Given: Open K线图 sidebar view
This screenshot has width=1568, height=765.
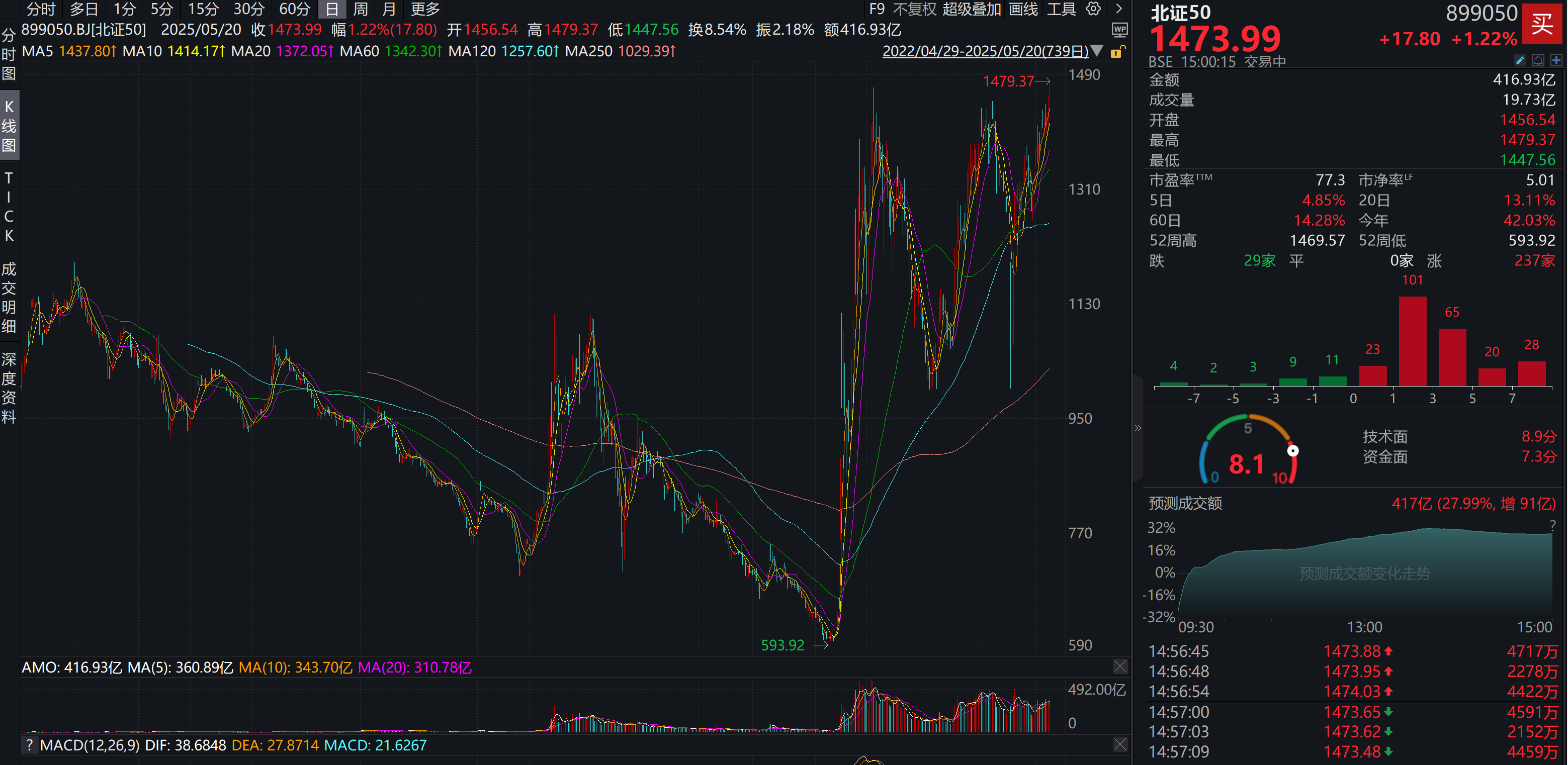Looking at the screenshot, I should click(9, 125).
